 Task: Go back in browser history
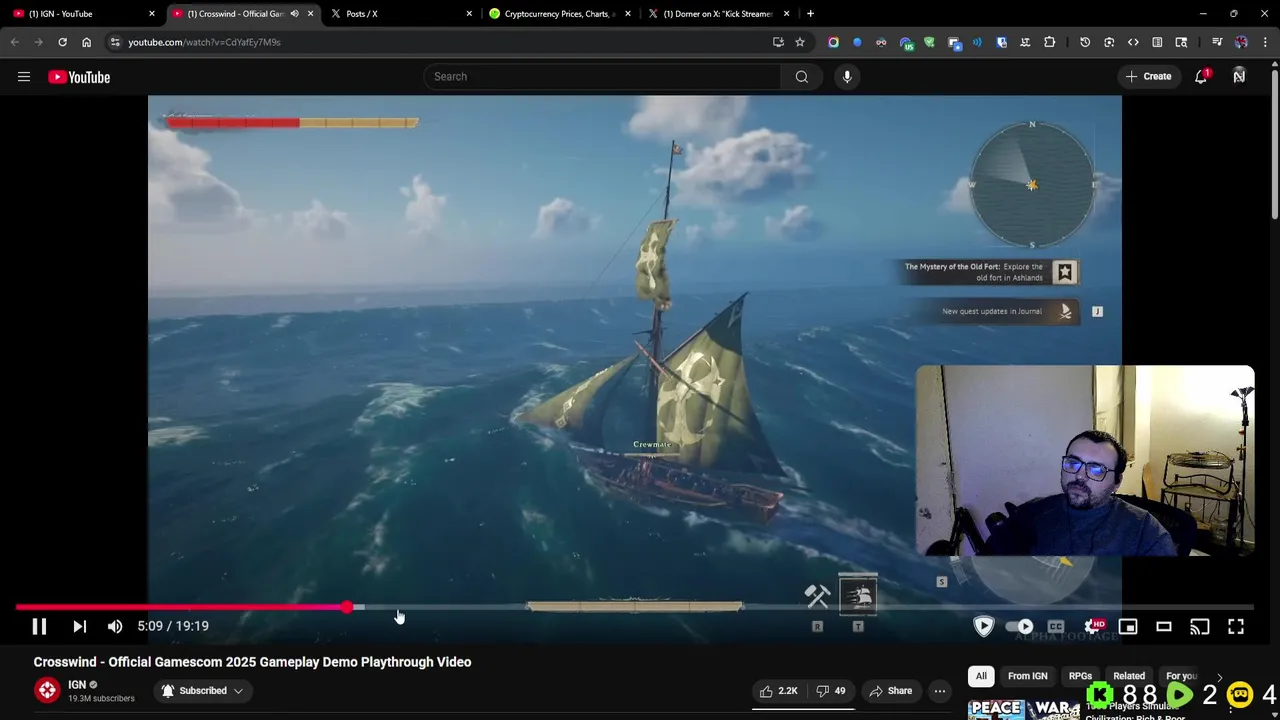pos(14,42)
